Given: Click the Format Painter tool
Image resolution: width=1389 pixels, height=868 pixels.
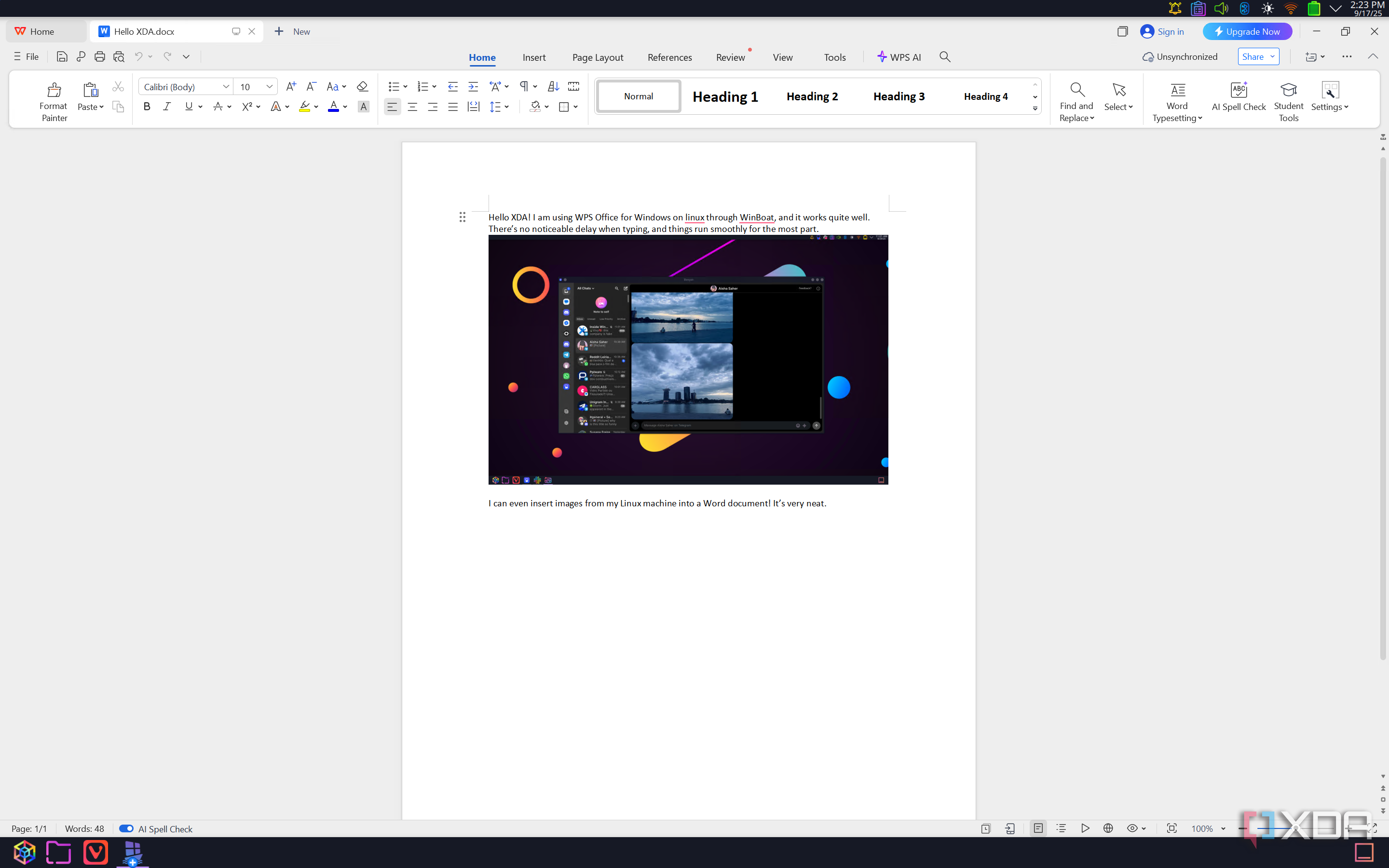Looking at the screenshot, I should point(54,102).
